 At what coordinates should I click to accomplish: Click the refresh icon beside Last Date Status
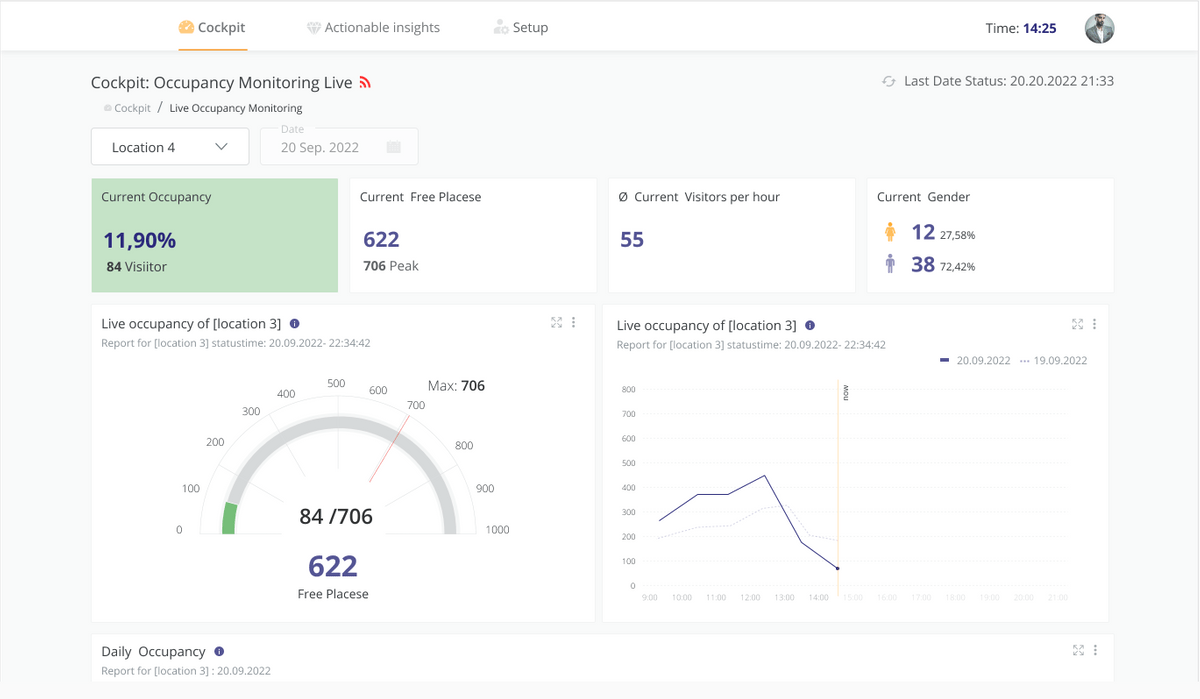click(888, 81)
